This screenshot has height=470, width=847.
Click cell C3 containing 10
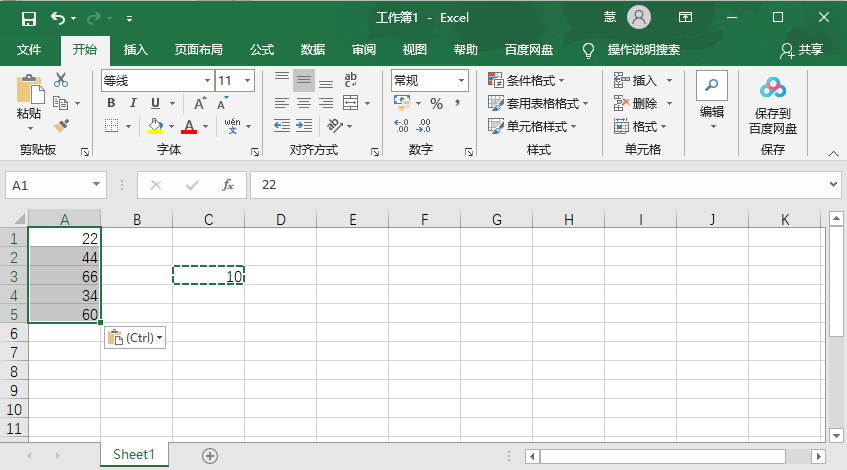click(x=208, y=276)
